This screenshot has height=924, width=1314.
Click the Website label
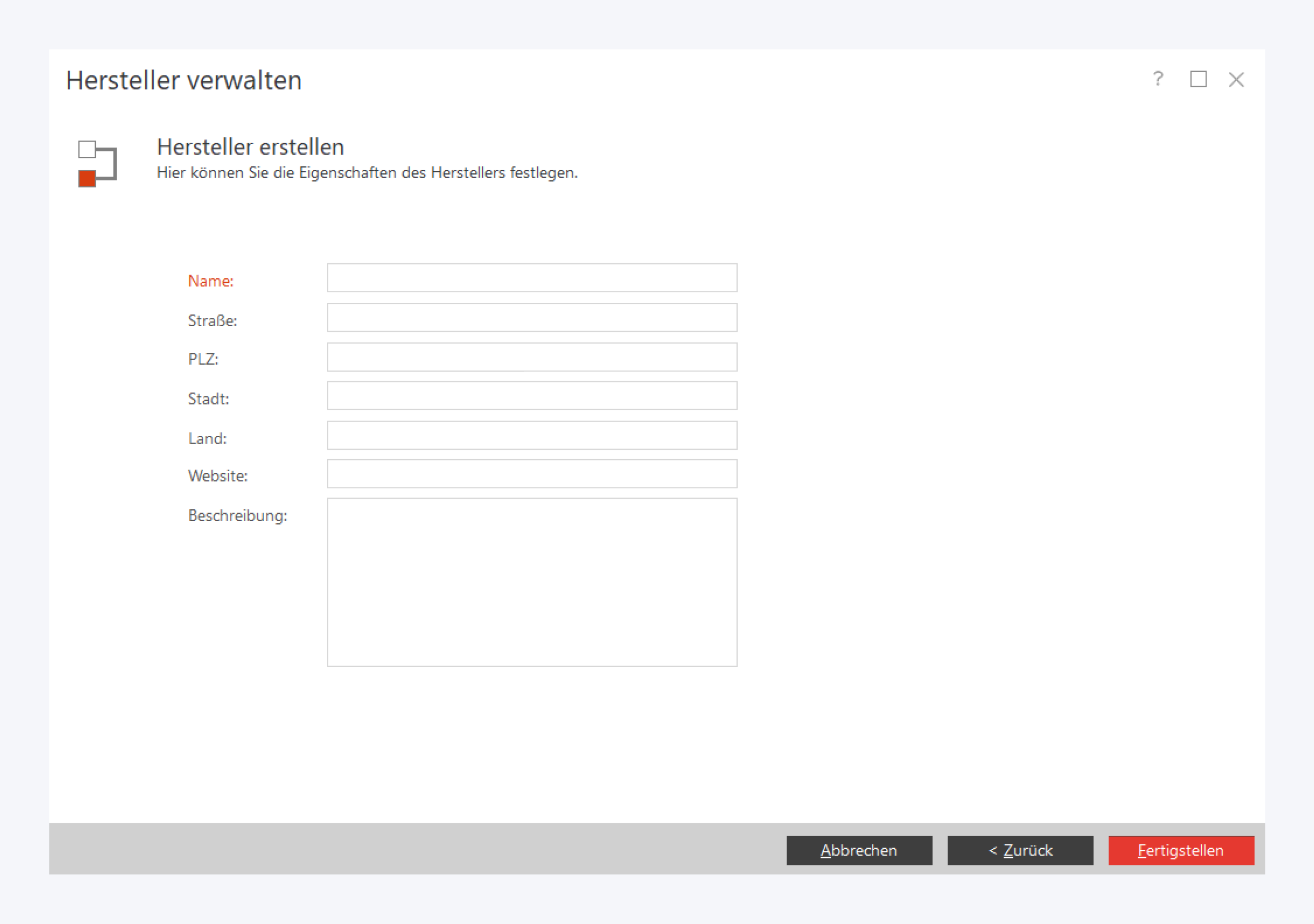click(218, 476)
